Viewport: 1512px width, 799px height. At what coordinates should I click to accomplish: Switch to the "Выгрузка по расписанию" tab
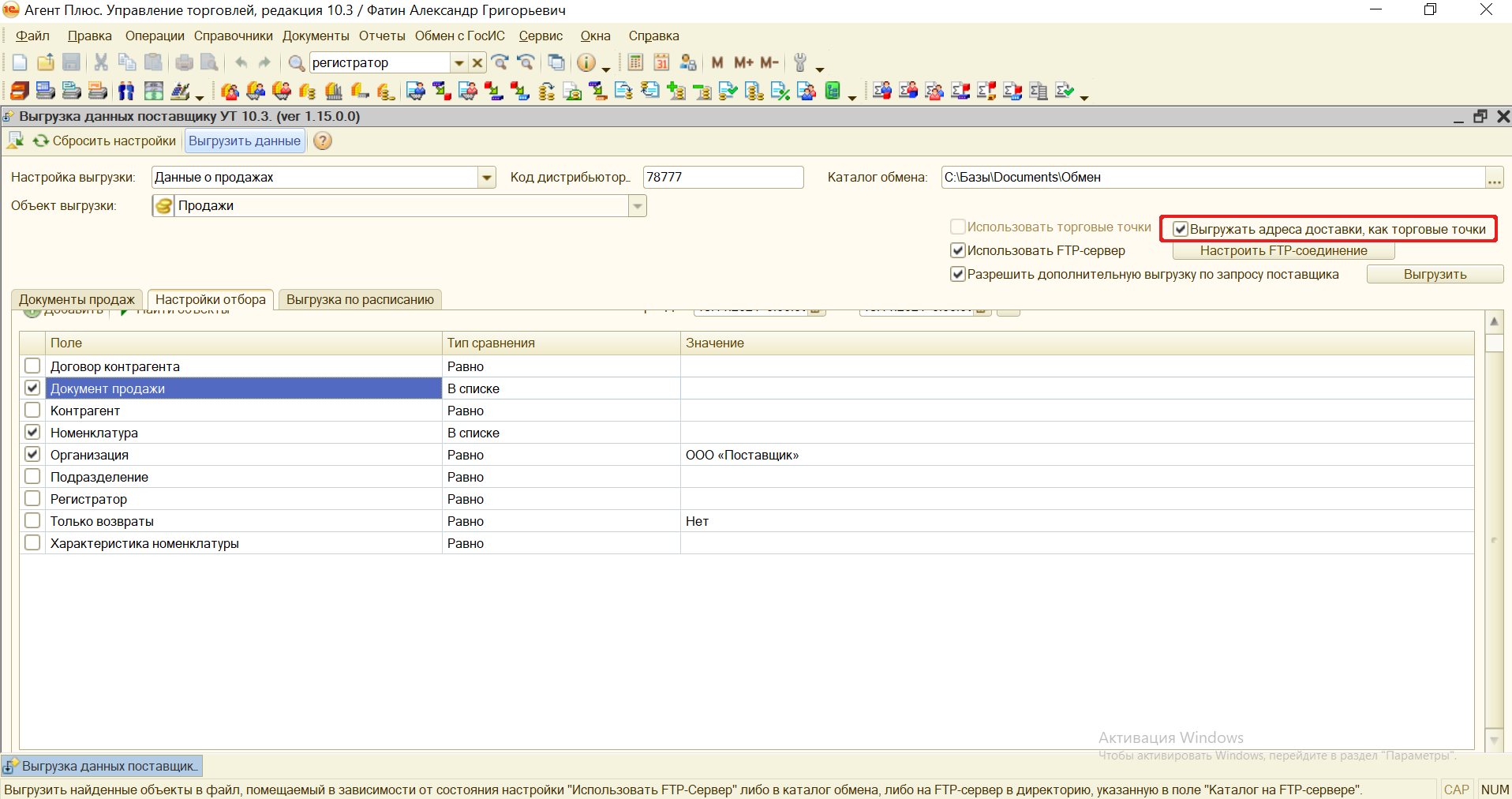359,299
